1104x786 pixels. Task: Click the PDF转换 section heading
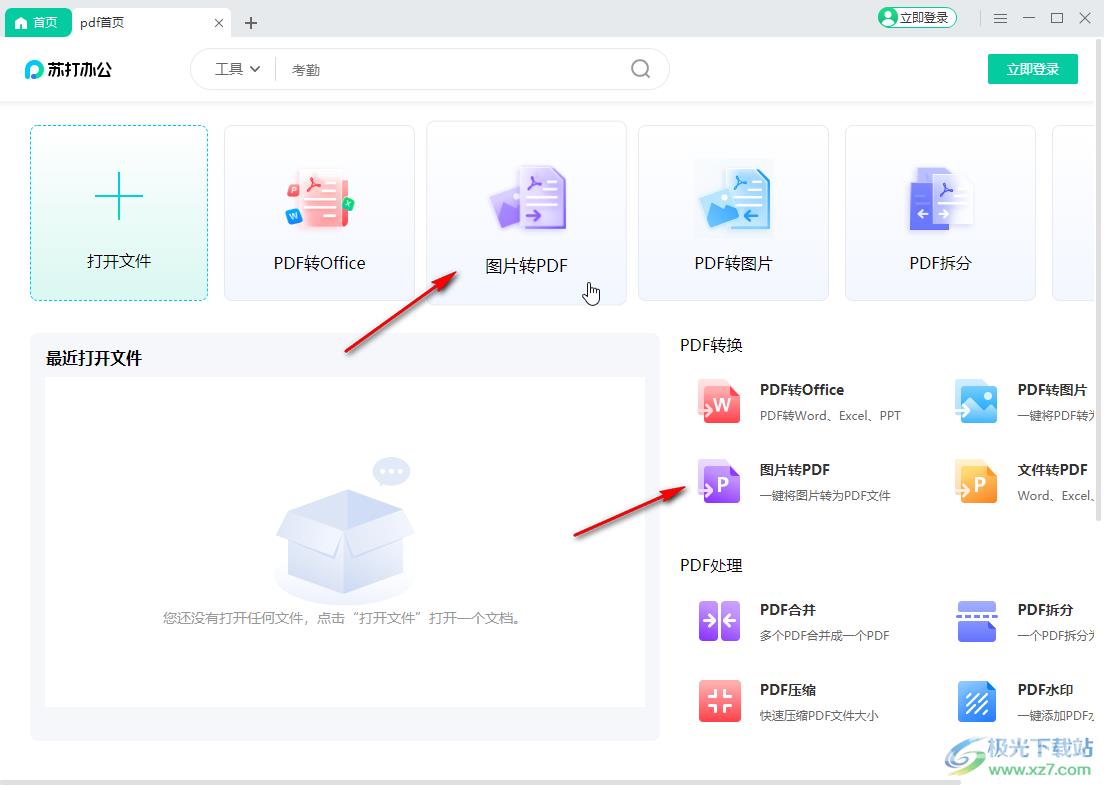click(711, 345)
